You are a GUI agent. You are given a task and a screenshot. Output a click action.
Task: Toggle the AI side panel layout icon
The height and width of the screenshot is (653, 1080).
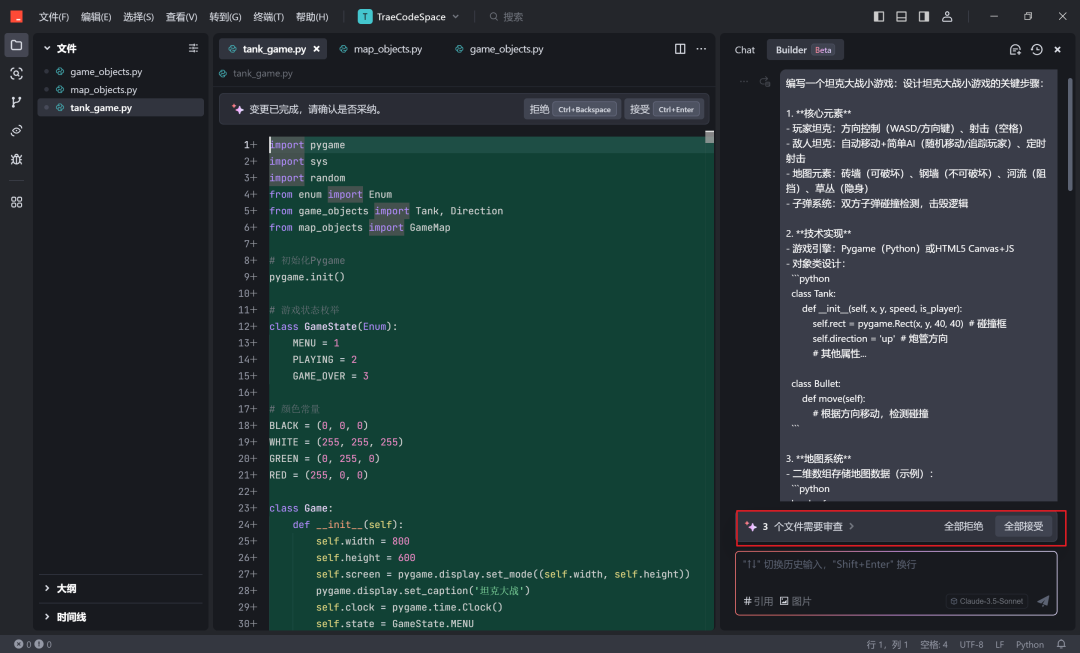(x=924, y=17)
